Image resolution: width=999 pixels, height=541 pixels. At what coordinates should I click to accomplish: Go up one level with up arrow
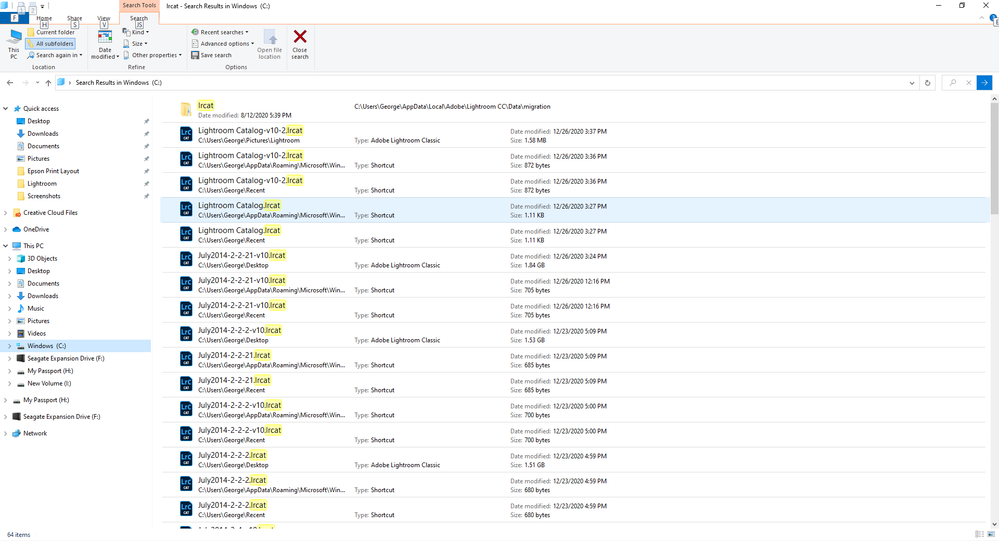point(48,83)
